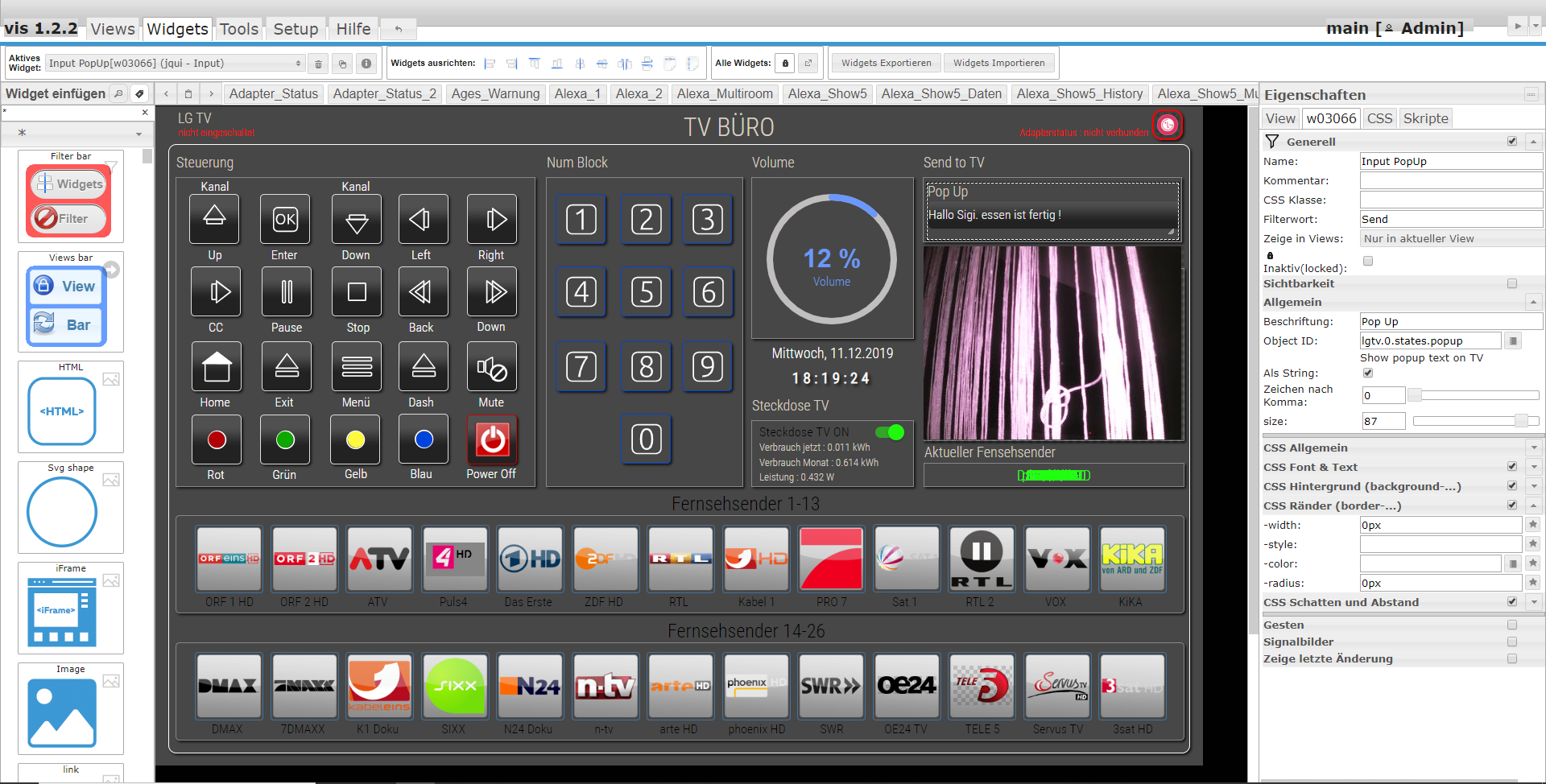Click number 5 on the Num Block

[x=646, y=292]
